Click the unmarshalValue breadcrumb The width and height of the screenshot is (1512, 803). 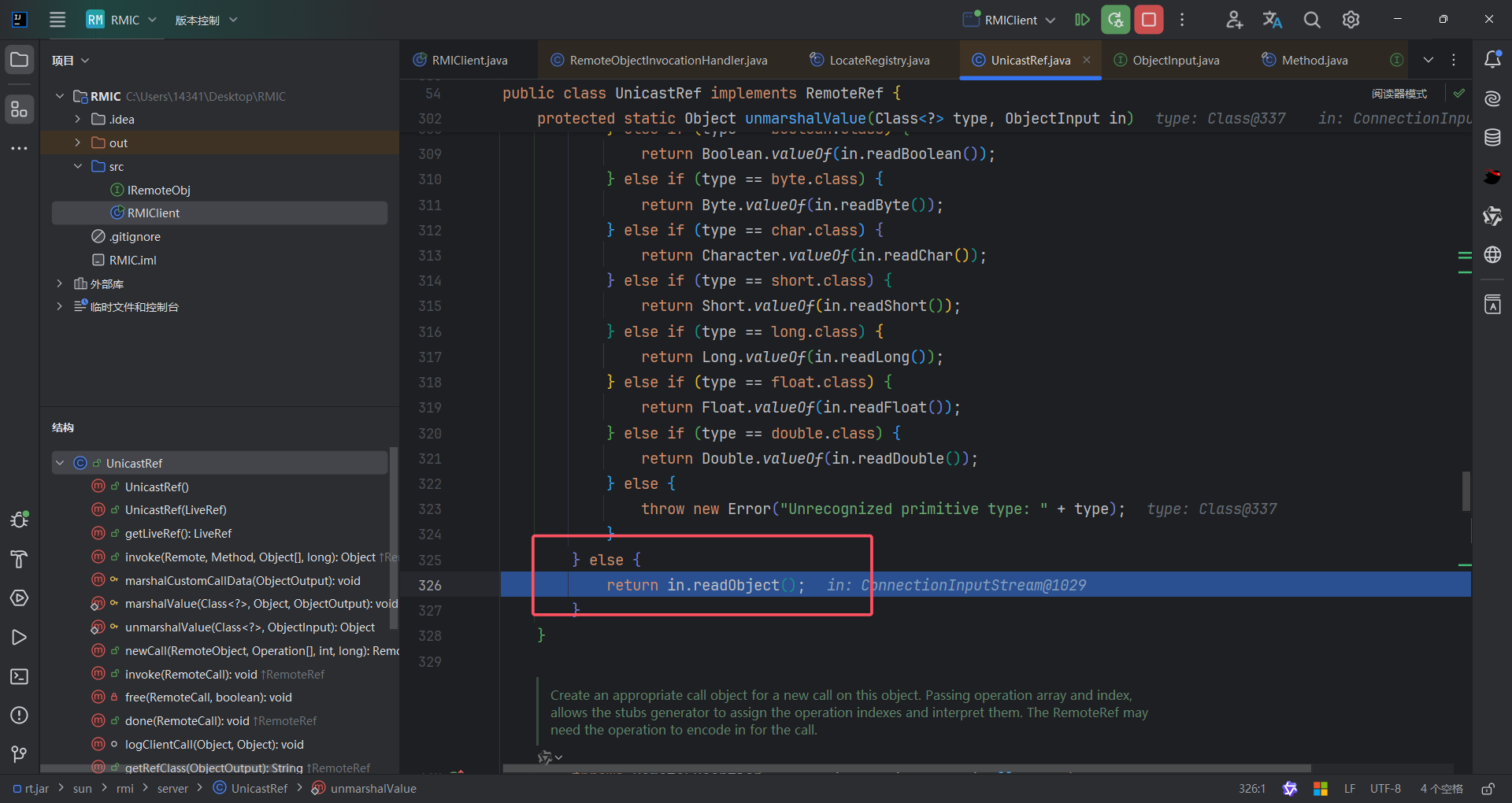[364, 788]
